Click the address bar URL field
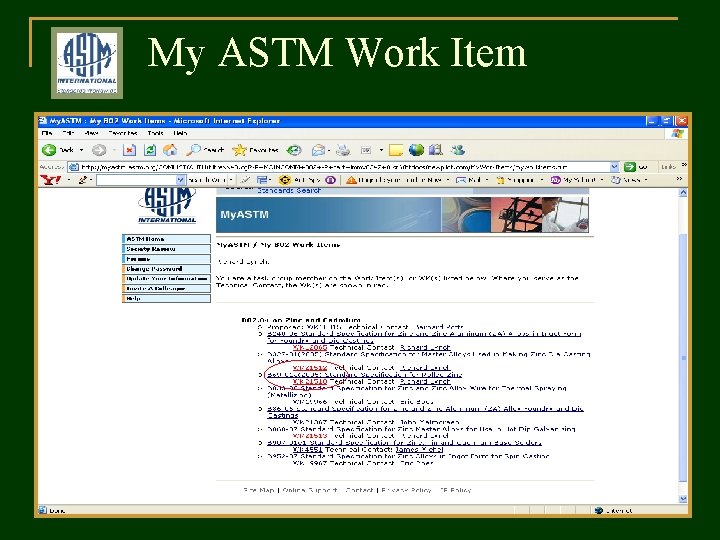The image size is (720, 540). click(339, 167)
